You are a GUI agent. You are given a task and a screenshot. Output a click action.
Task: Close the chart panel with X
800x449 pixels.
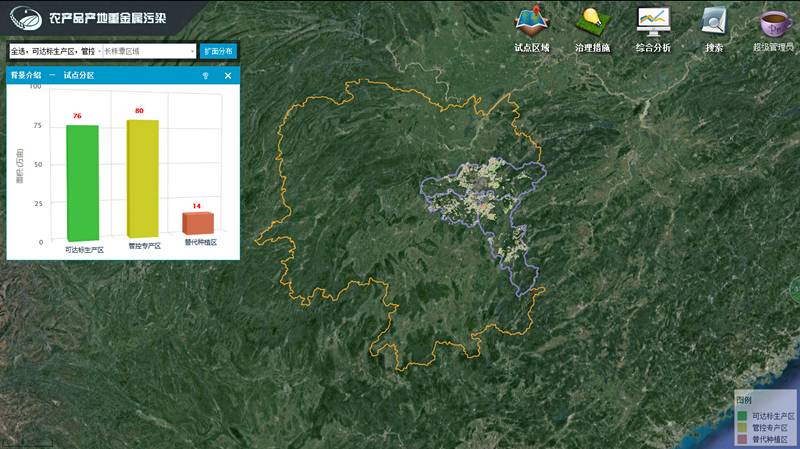[x=227, y=76]
